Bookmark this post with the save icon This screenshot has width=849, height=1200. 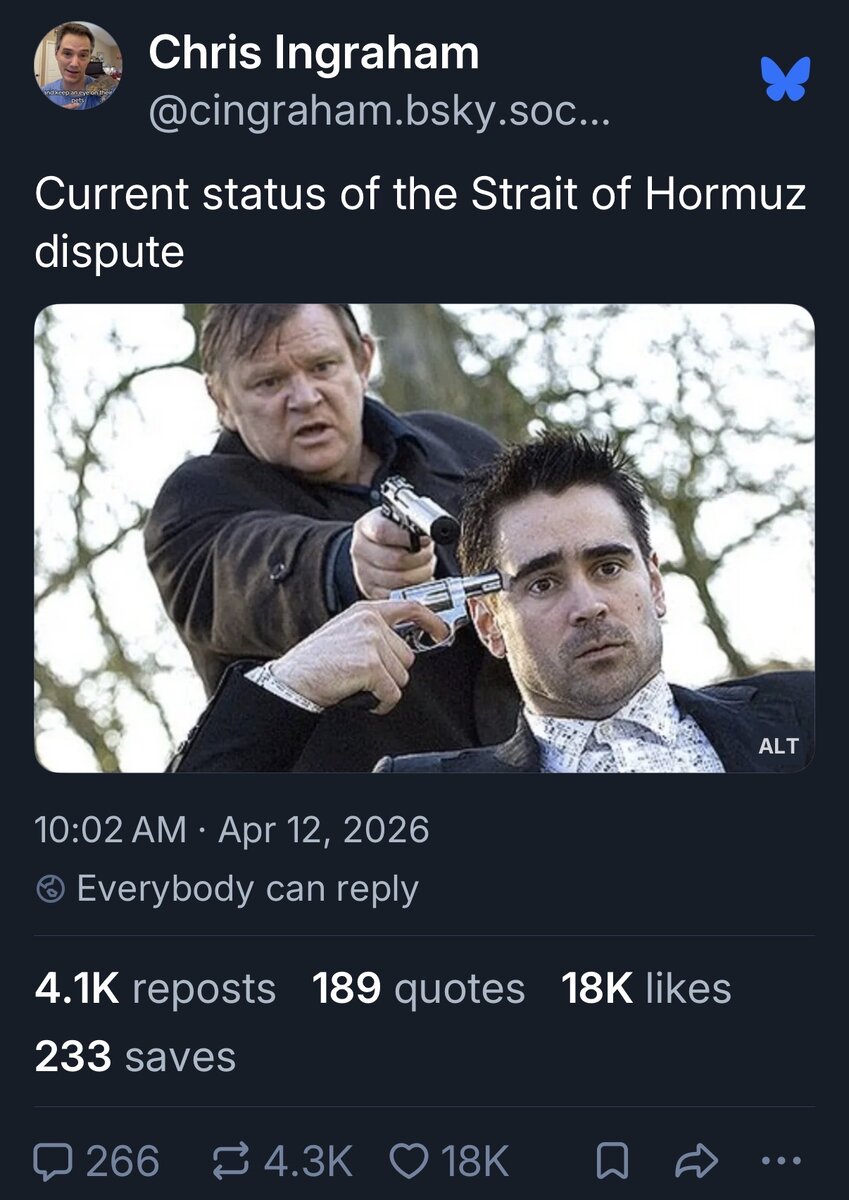pyautogui.click(x=610, y=1161)
